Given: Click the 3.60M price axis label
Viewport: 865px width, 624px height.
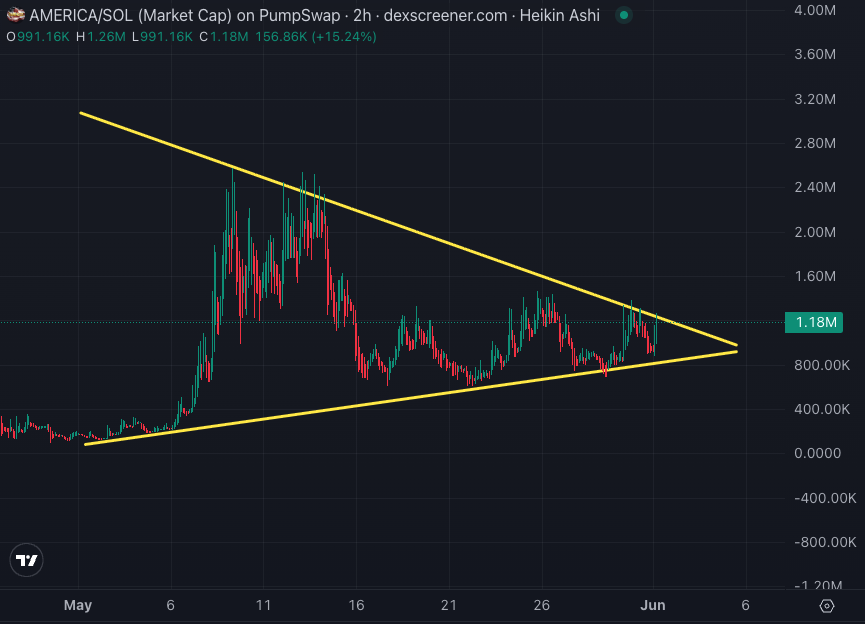Looking at the screenshot, I should point(815,54).
